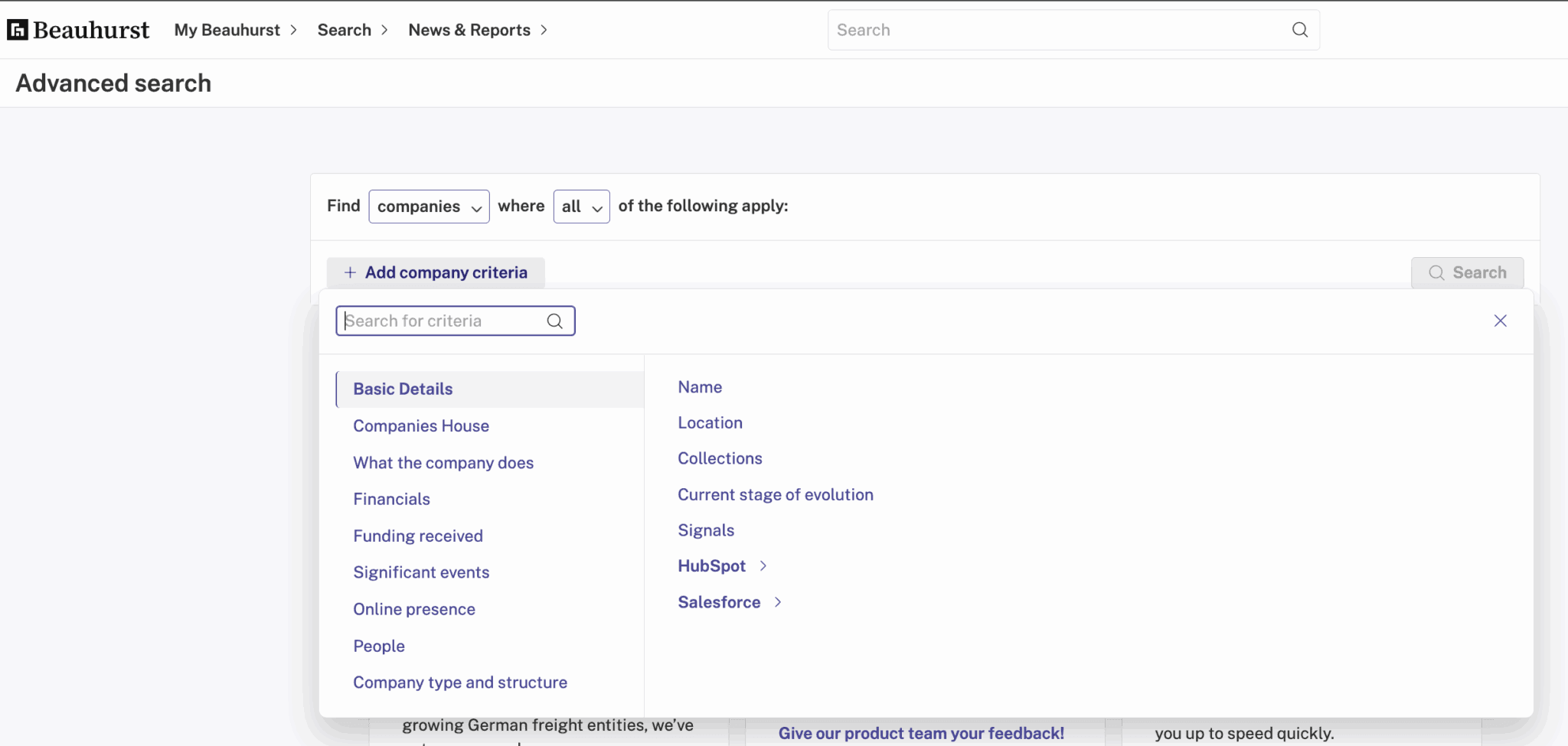Click the grey Search button
This screenshot has width=1568, height=746.
[x=1467, y=272]
